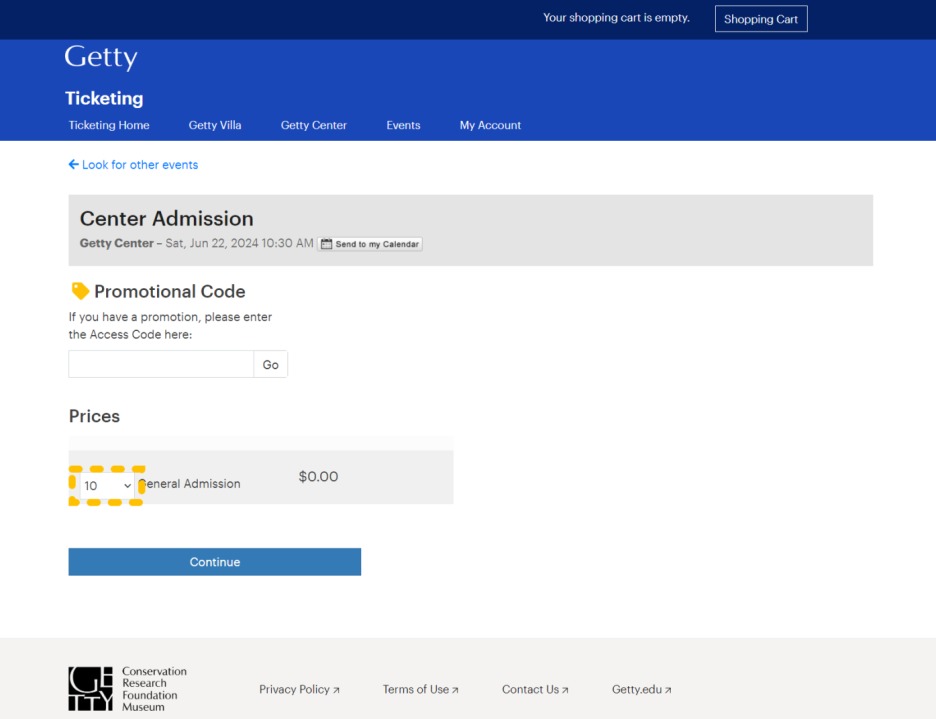Open Terms of Use footer link
Viewport: 936px width, 719px height.
tap(420, 689)
